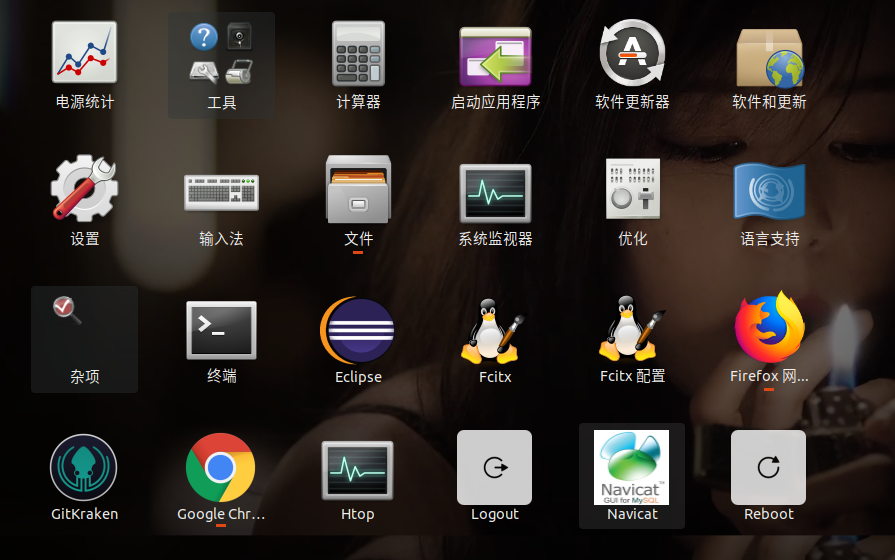
Task: Launch Eclipse IDE
Action: click(x=357, y=330)
